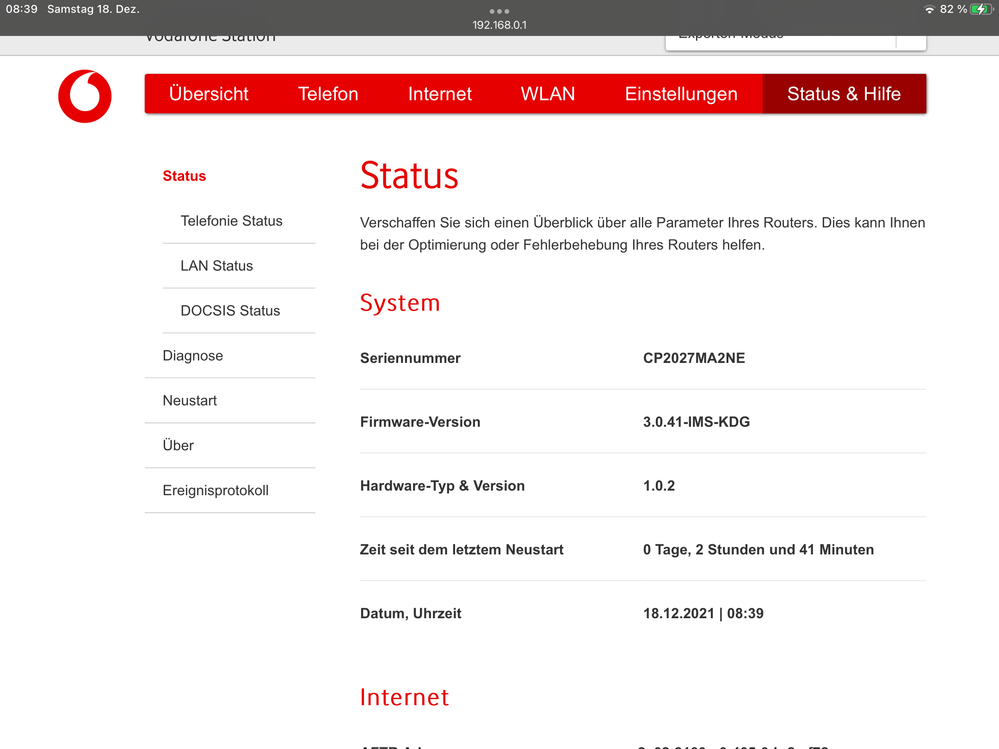
Task: Select serial number CP2027MA2NE
Action: 694,358
